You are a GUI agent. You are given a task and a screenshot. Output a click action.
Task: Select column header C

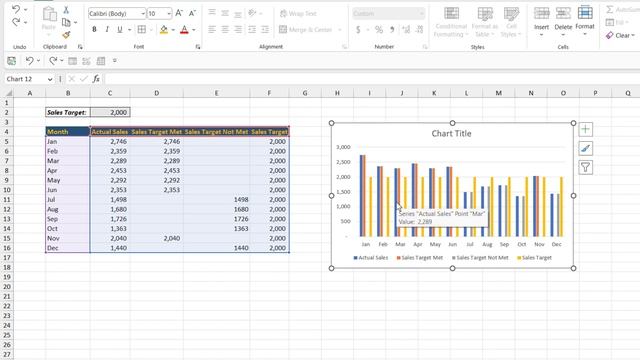point(110,93)
